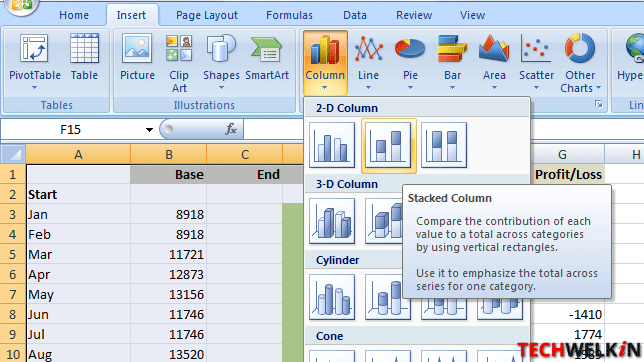This screenshot has height=362, width=644.
Task: Insert a Picture from file
Action: 137,58
